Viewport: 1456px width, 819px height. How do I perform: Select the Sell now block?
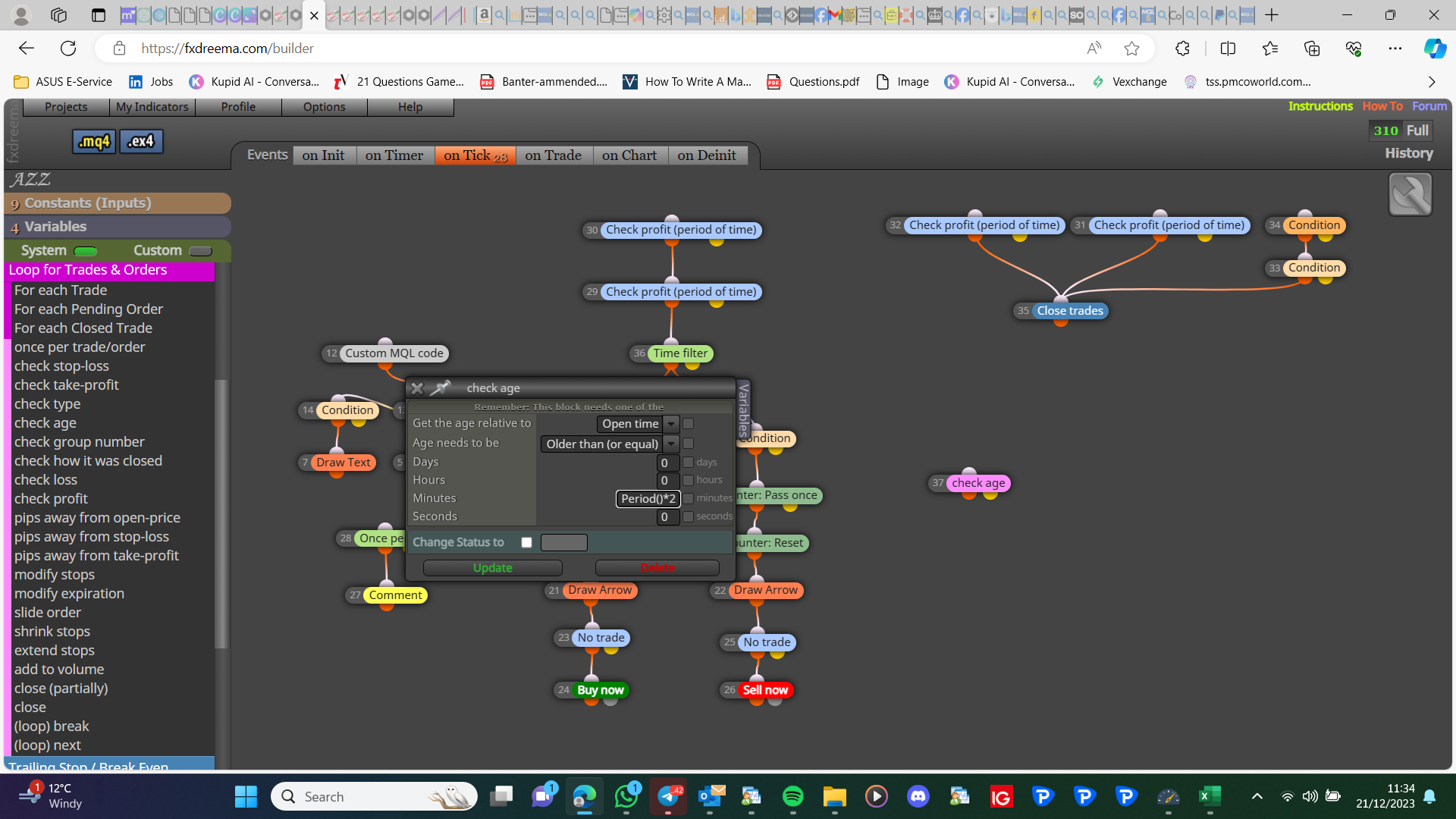point(765,690)
